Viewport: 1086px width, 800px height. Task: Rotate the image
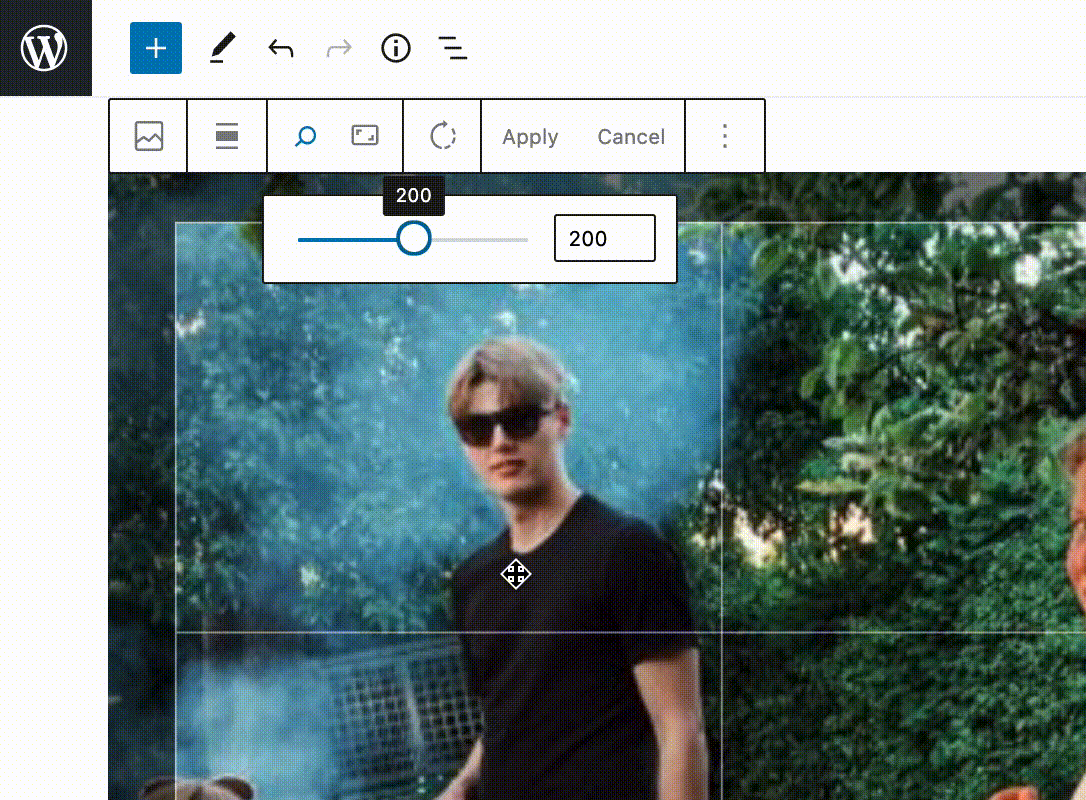pyautogui.click(x=443, y=136)
